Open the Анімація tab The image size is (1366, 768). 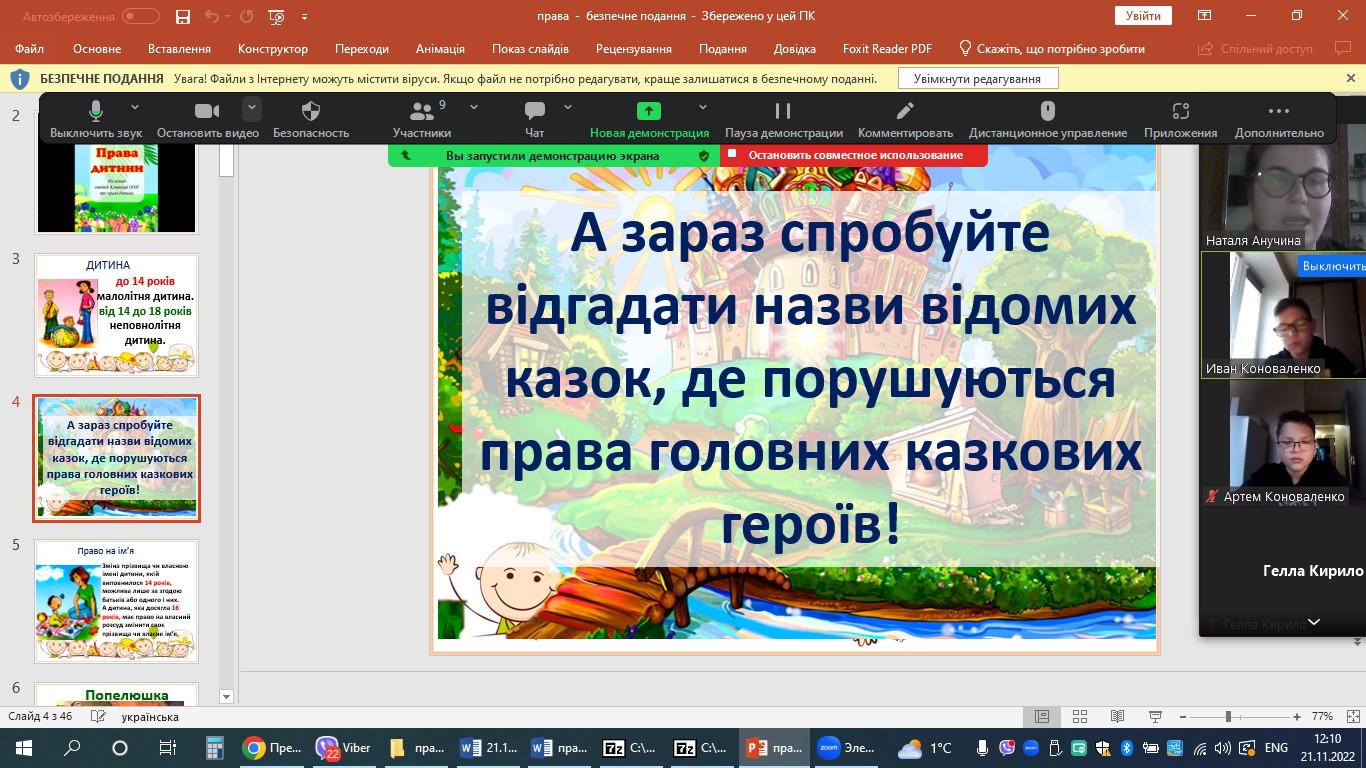(440, 49)
